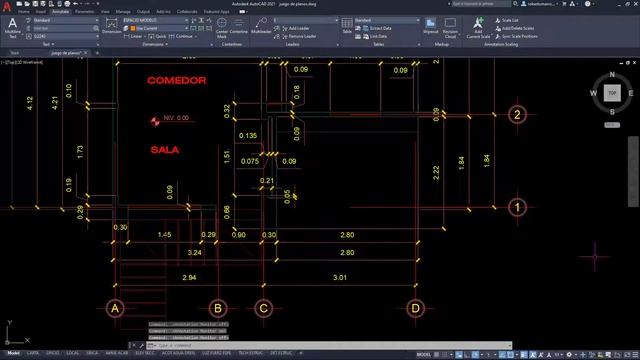Click the Remove Leader tool
This screenshot has width=640, height=360.
pyautogui.click(x=298, y=36)
